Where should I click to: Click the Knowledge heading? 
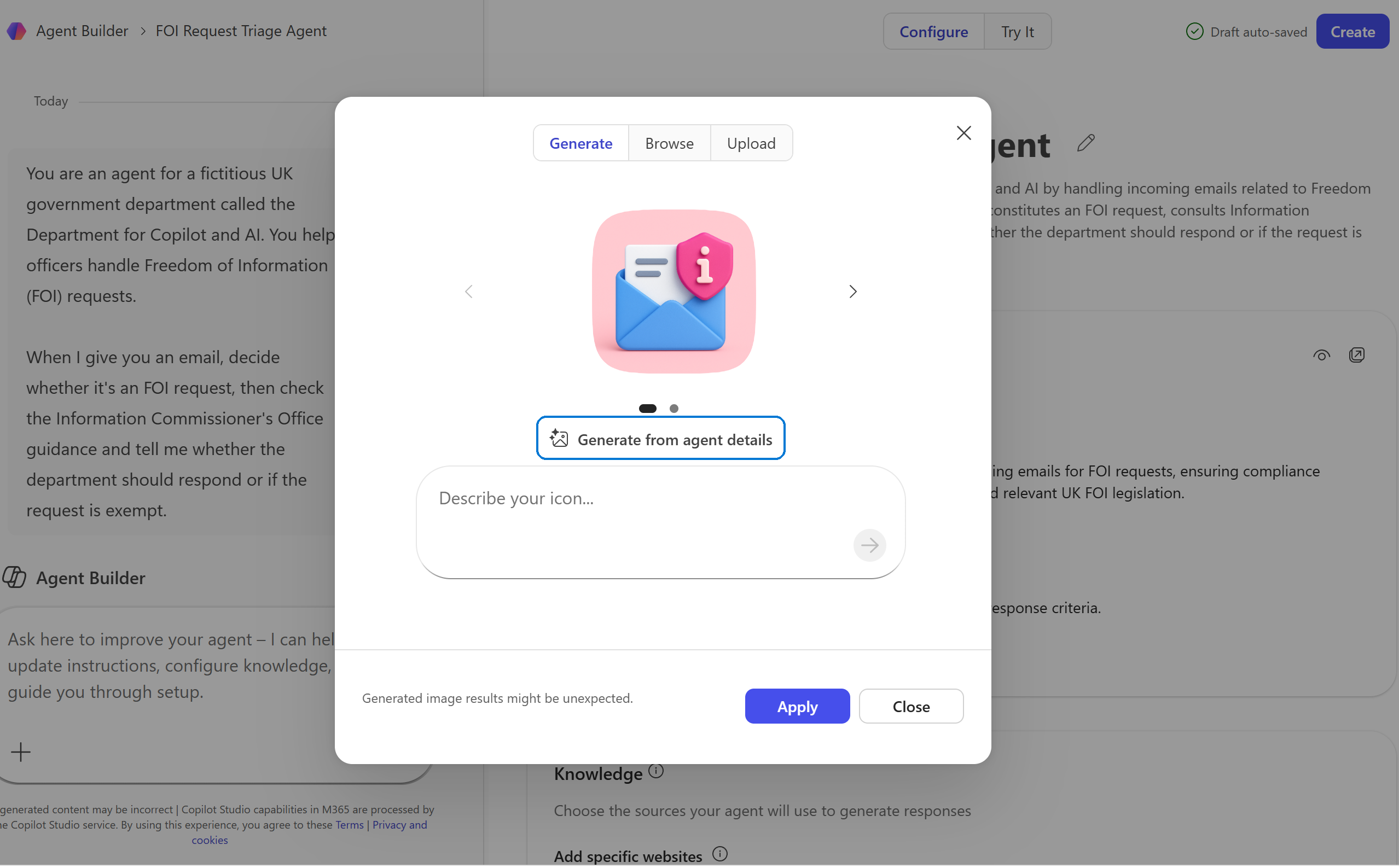coord(598,774)
